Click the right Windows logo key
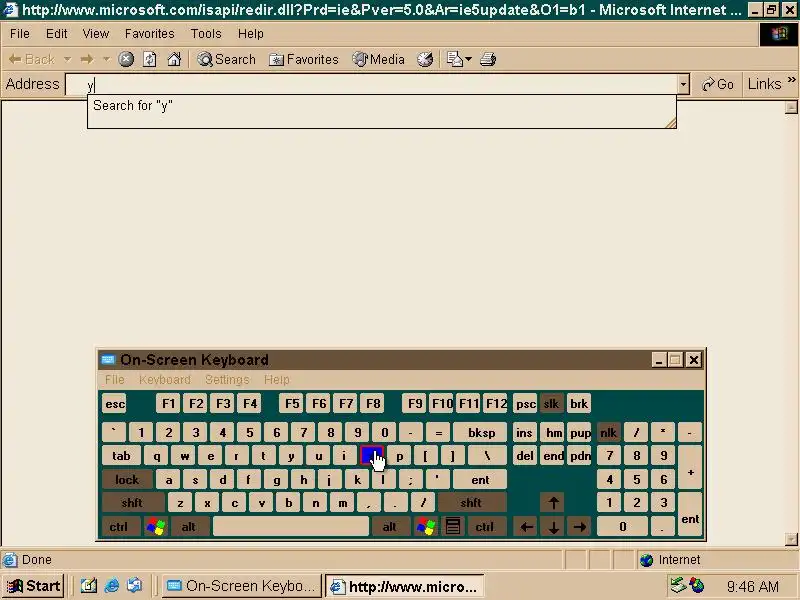 pos(426,527)
